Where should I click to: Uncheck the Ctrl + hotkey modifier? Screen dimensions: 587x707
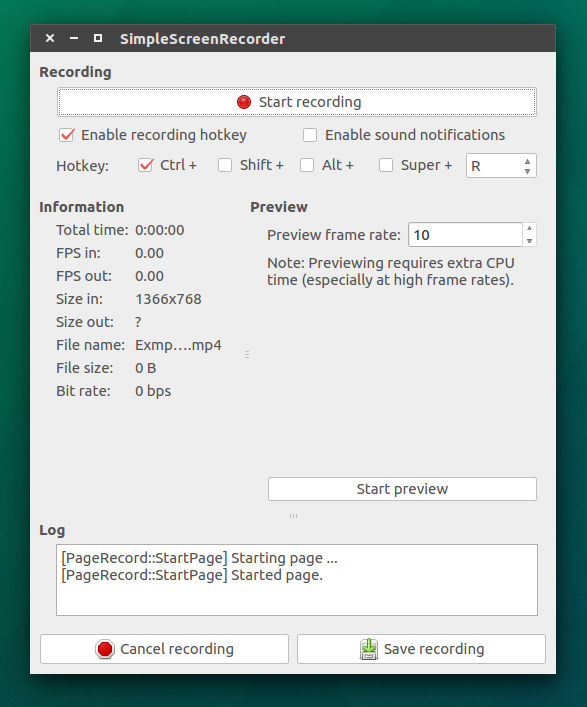click(x=146, y=165)
